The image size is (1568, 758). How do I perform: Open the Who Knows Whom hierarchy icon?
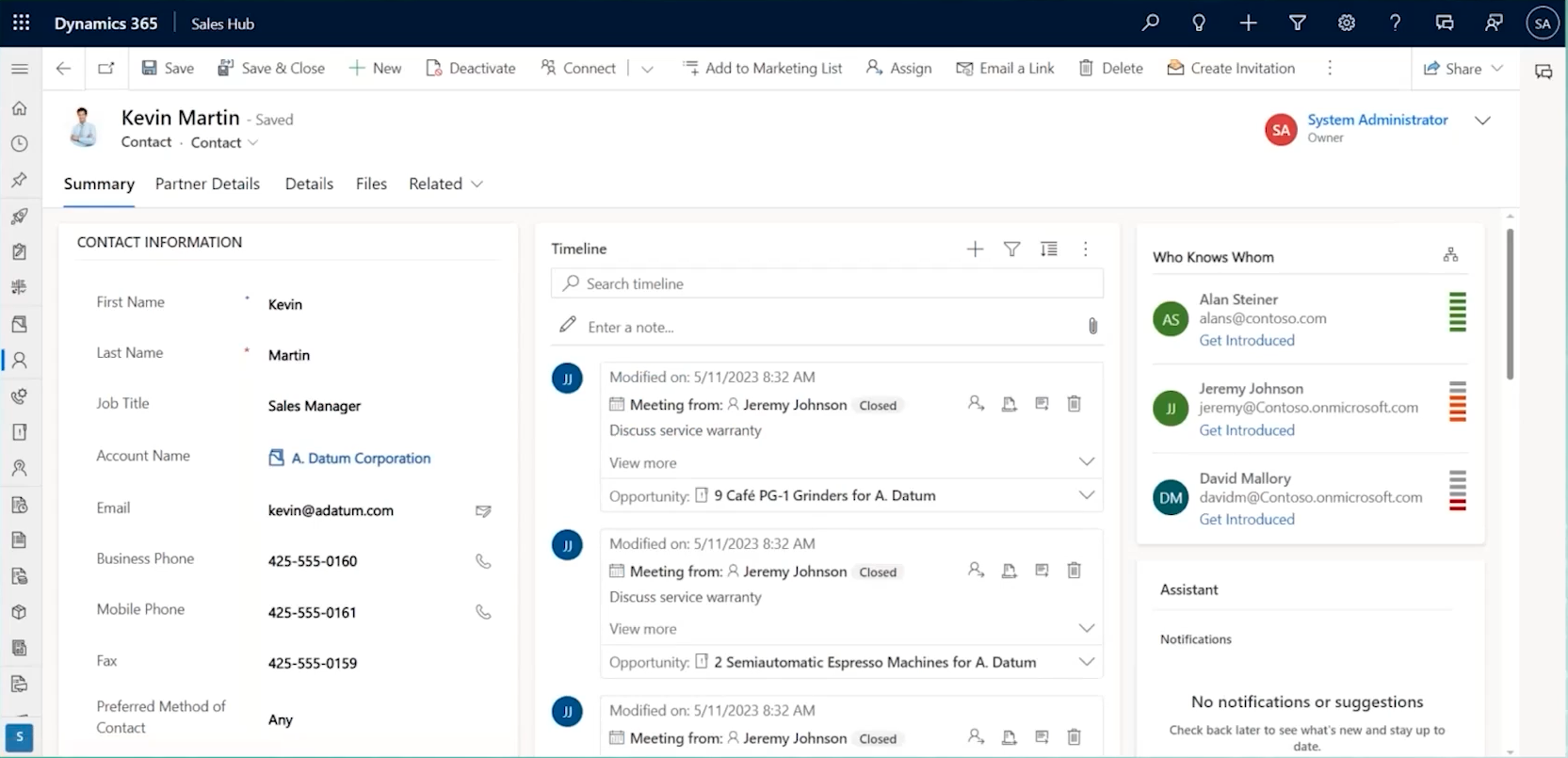[x=1450, y=255]
